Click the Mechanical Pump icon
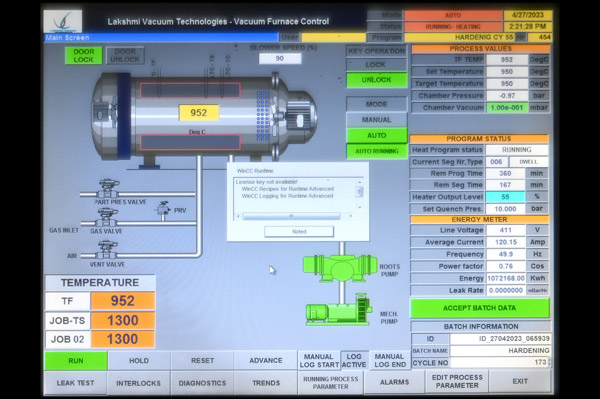600x399 pixels. pyautogui.click(x=339, y=310)
